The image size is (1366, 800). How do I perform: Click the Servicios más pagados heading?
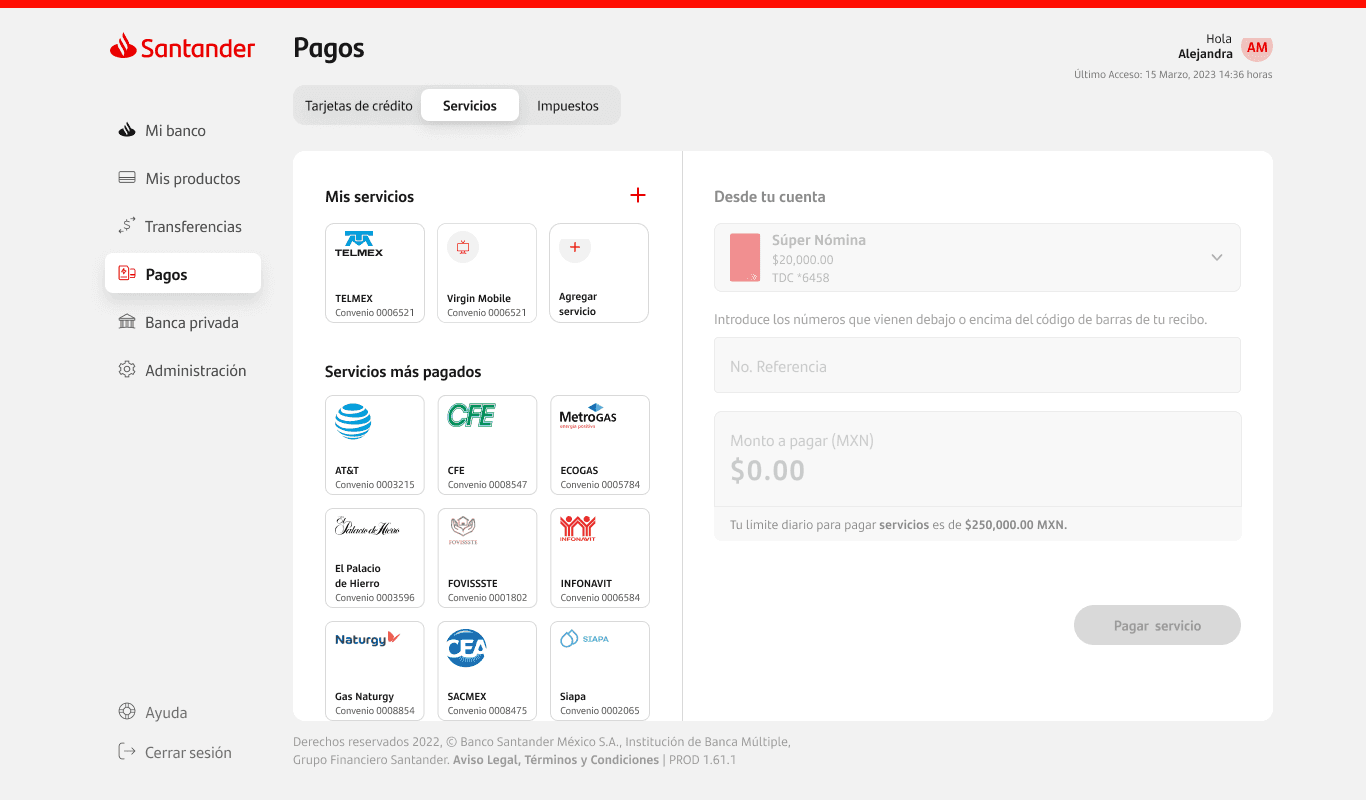coord(403,372)
